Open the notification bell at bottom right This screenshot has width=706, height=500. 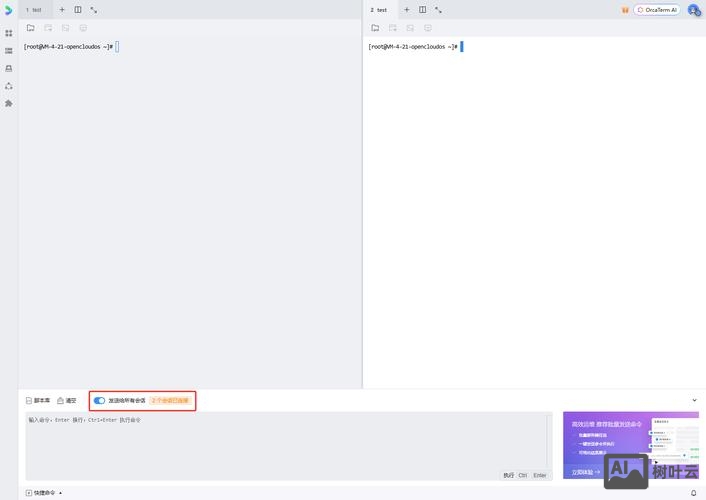[x=694, y=493]
